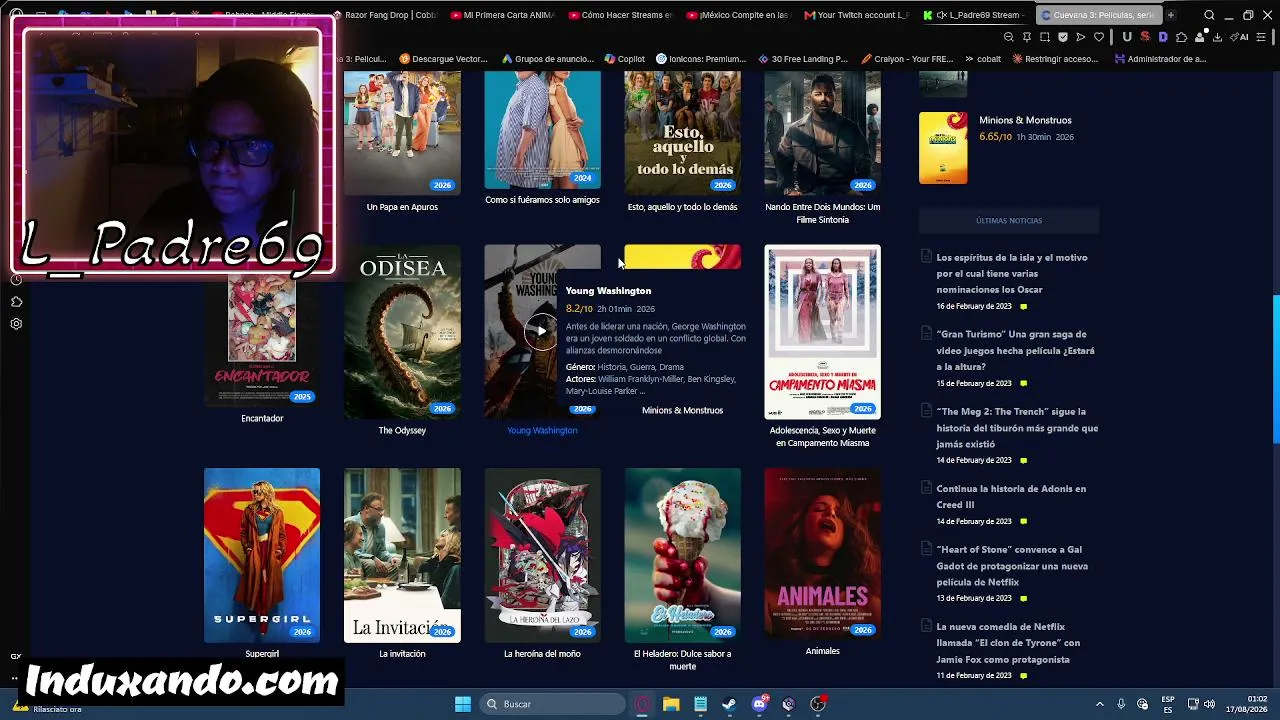The height and width of the screenshot is (720, 1280).
Task: Click the Minions & Monstruos sidebar title
Action: (1025, 120)
